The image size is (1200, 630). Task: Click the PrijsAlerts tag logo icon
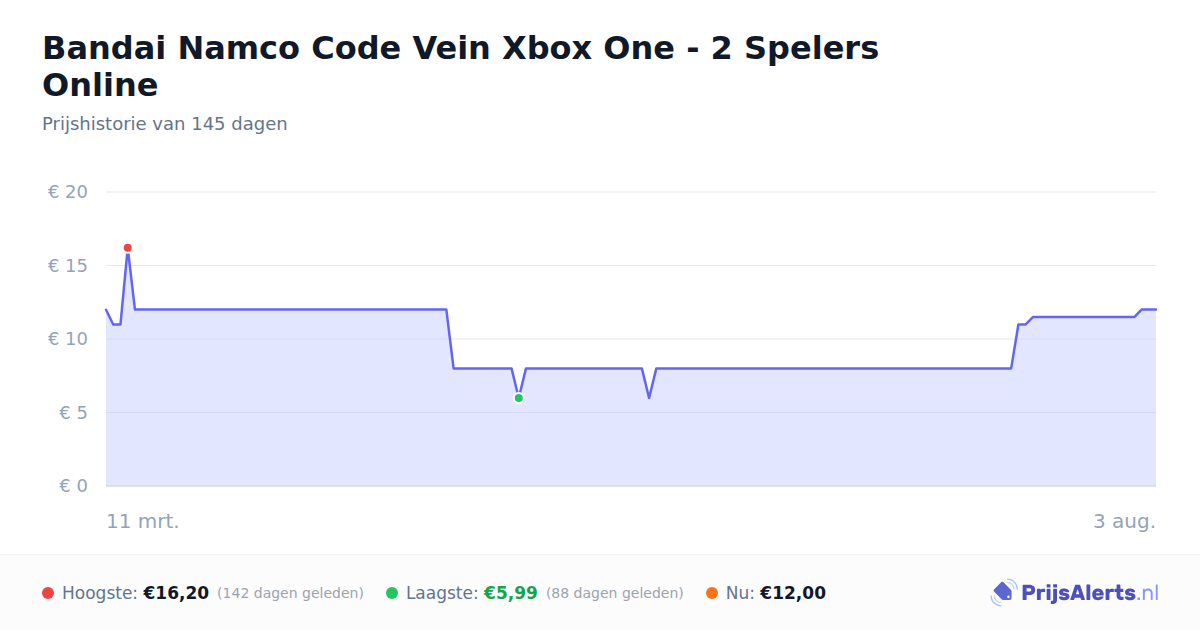pyautogui.click(x=1003, y=593)
